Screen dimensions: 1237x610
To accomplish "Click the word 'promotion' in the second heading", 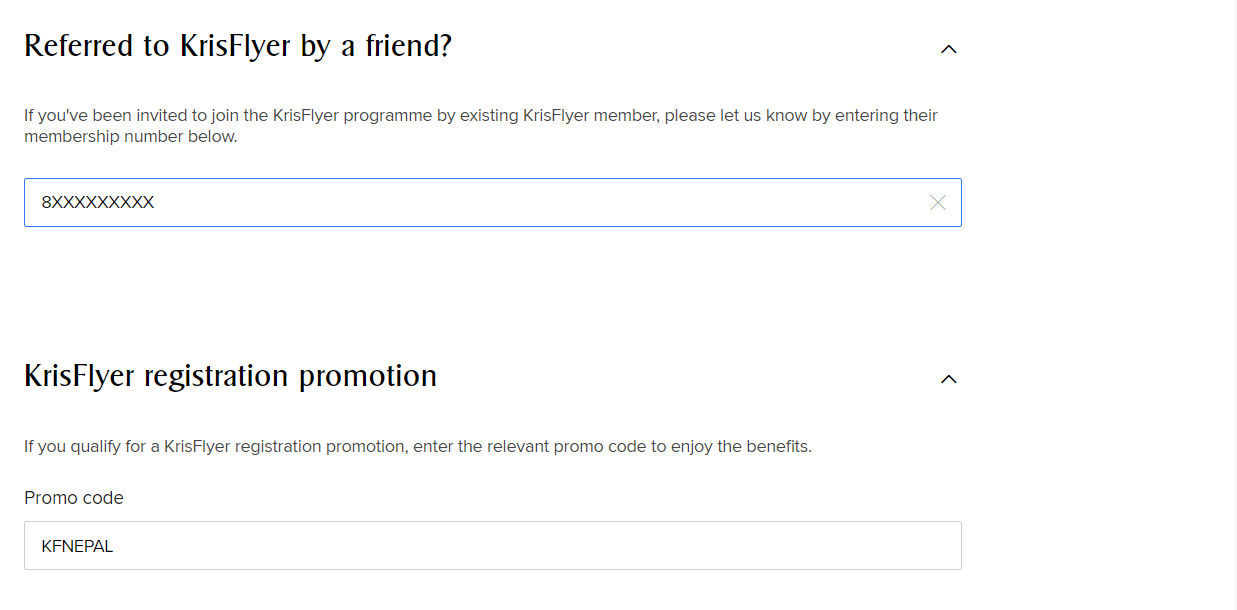I will tap(368, 376).
